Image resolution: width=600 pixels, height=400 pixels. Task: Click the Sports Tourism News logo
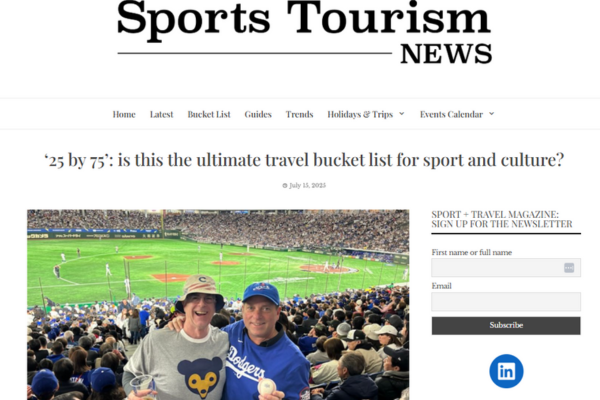click(305, 33)
